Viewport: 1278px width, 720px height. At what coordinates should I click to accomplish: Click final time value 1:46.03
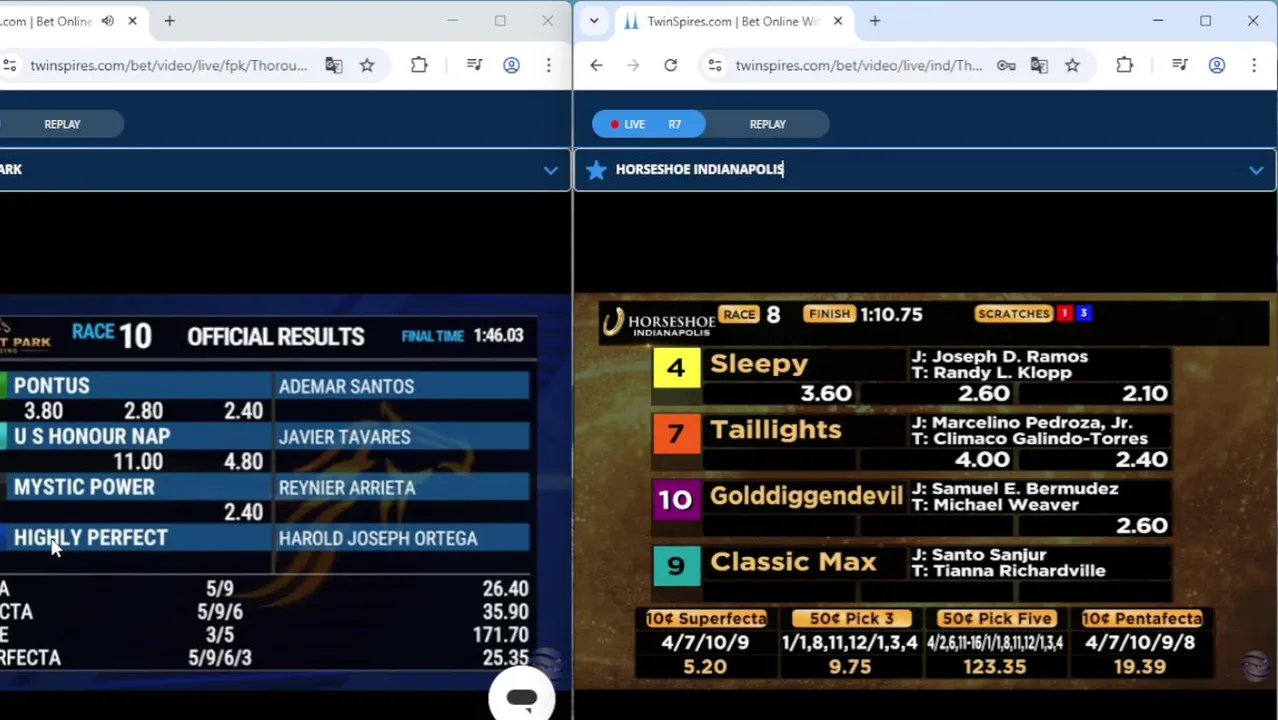point(499,336)
